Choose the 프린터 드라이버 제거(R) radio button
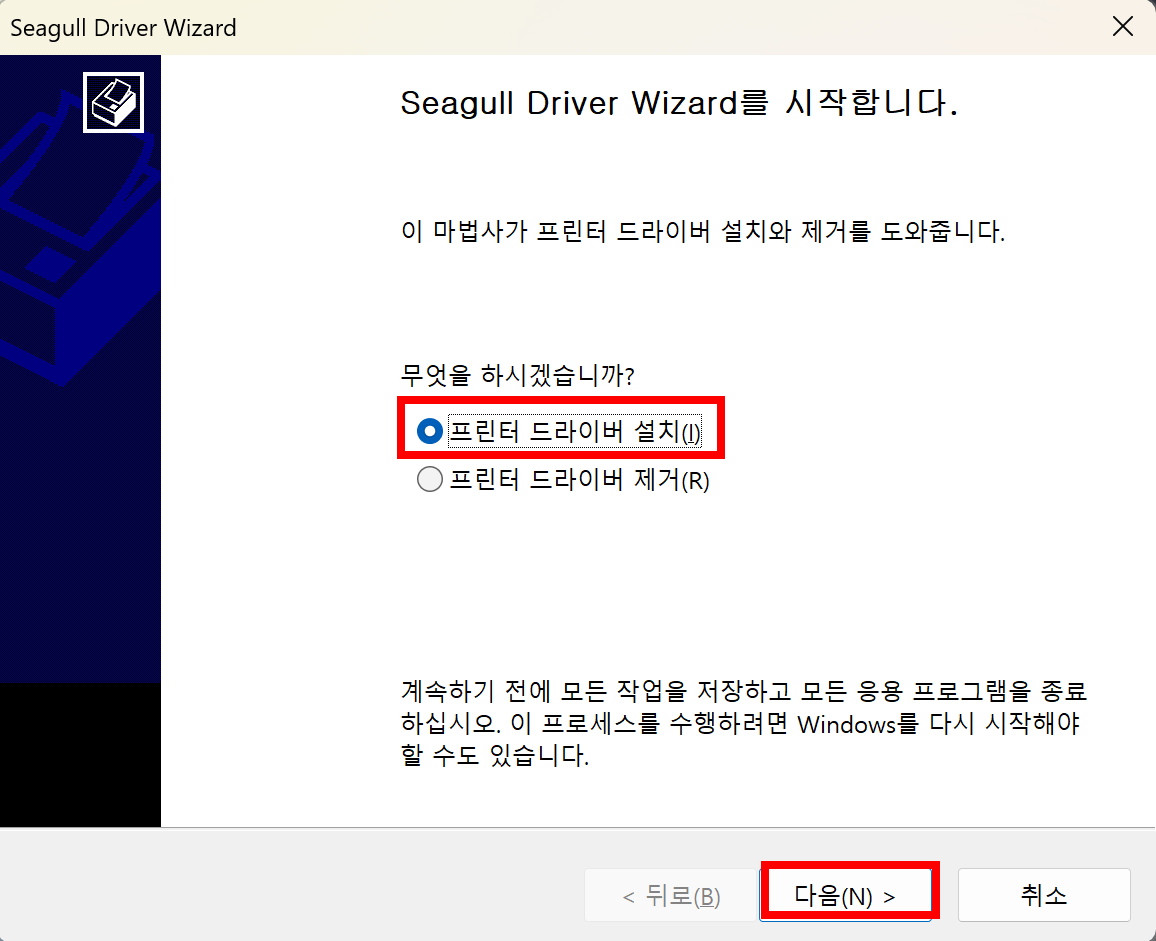This screenshot has height=941, width=1156. click(x=430, y=479)
